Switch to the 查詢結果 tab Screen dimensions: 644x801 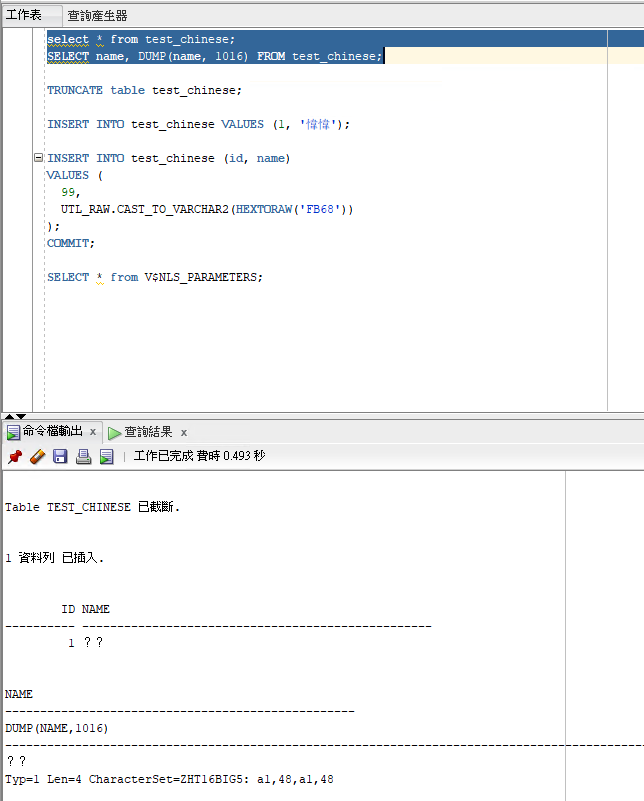[147, 432]
